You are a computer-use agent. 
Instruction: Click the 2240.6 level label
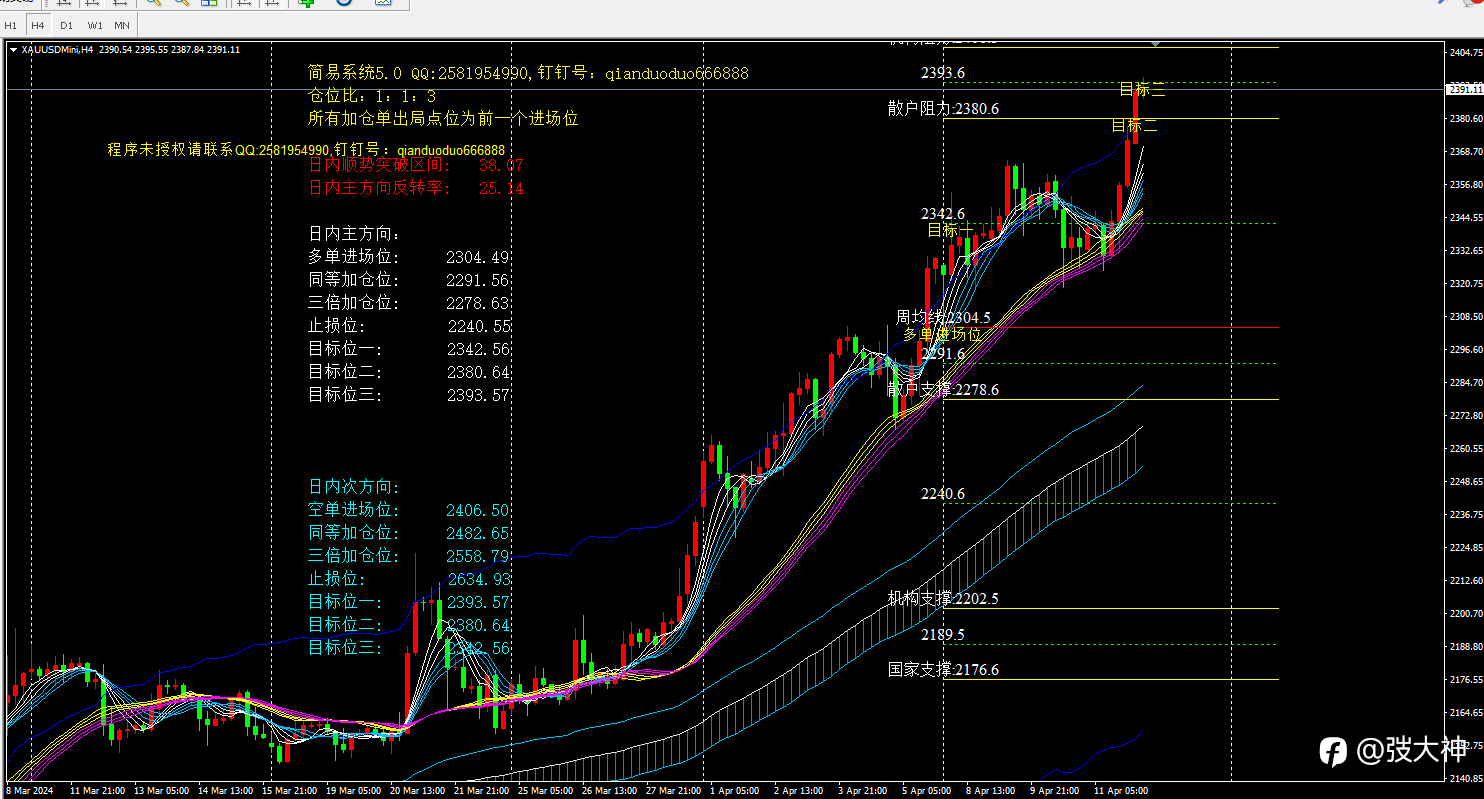943,494
